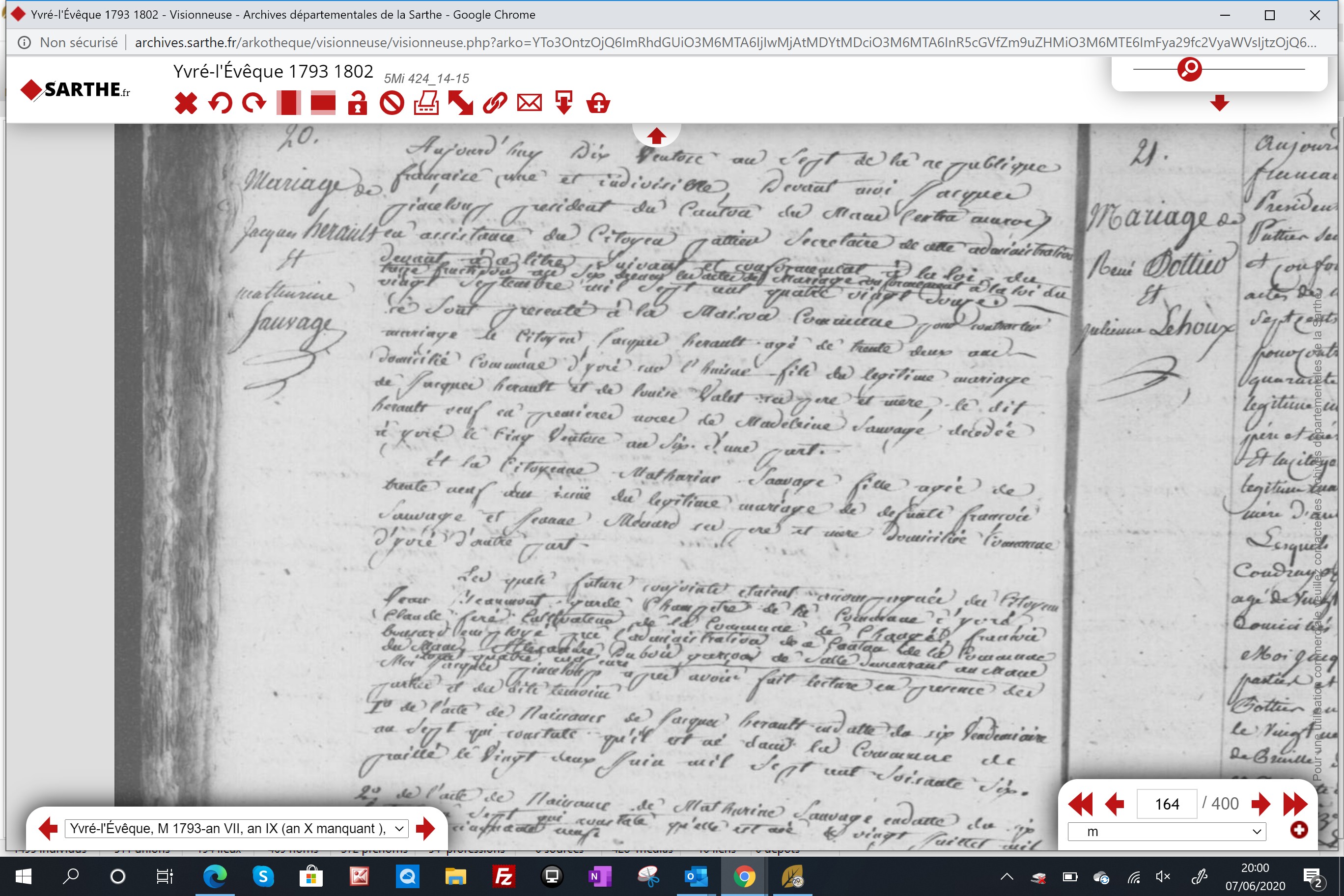
Task: Copy permalink with chain icon
Action: pos(495,104)
